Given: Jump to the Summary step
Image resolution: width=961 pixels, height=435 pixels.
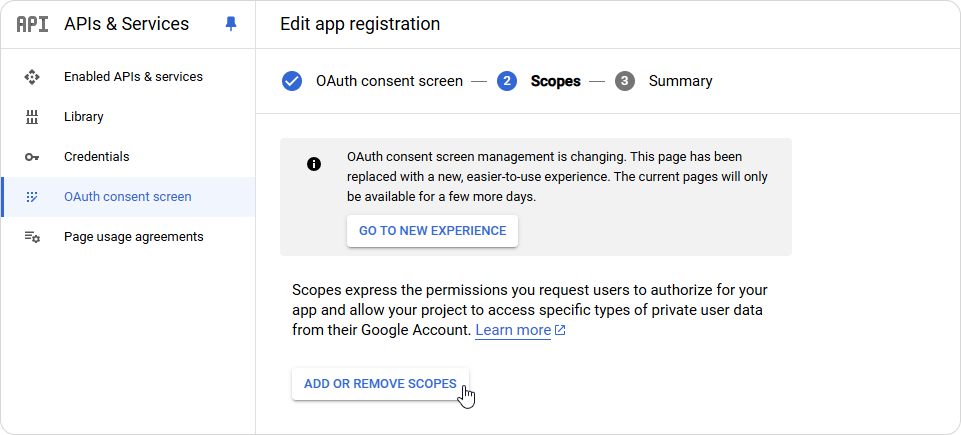Looking at the screenshot, I should 680,81.
